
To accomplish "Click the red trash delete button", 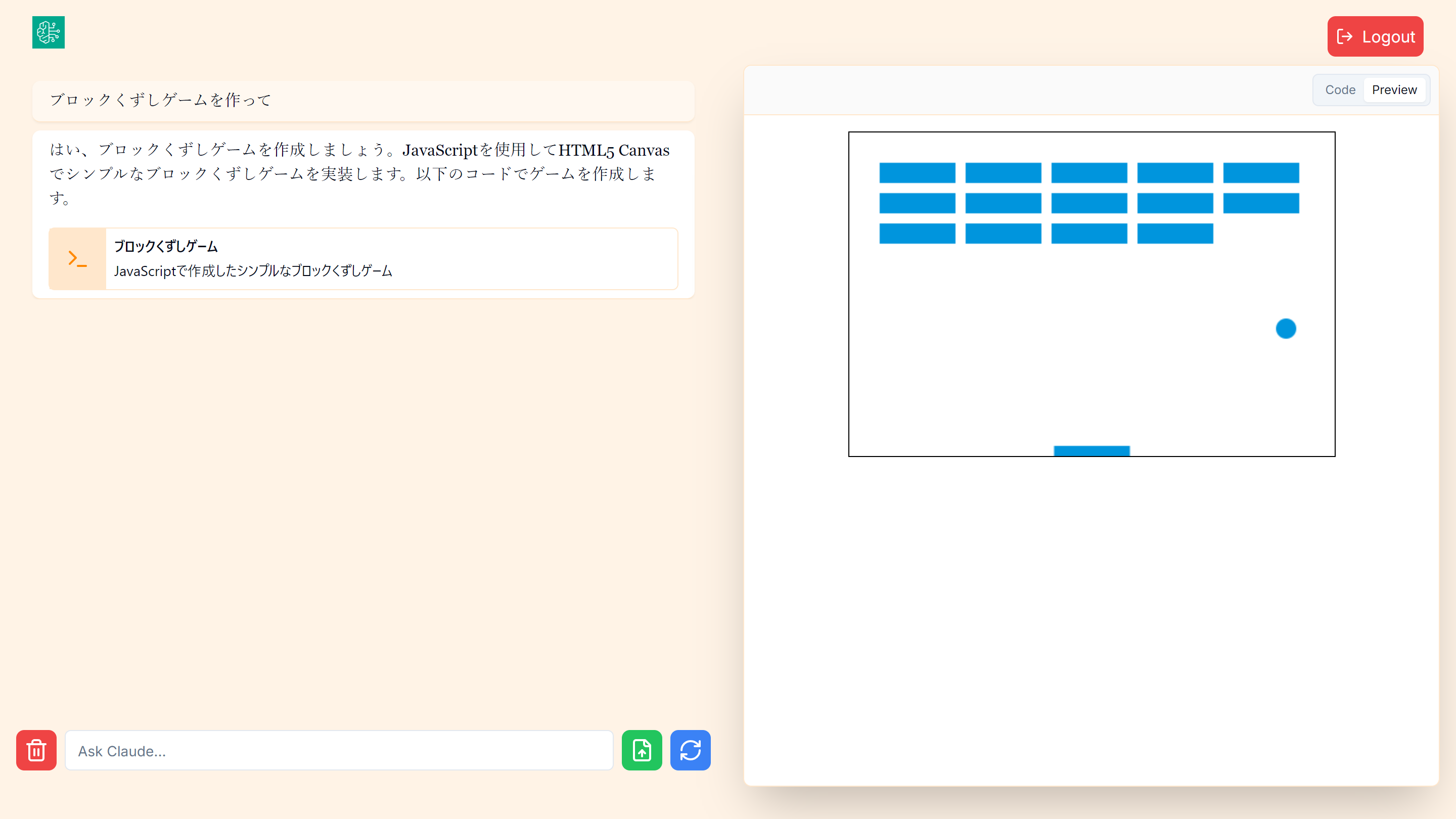I will click(36, 750).
